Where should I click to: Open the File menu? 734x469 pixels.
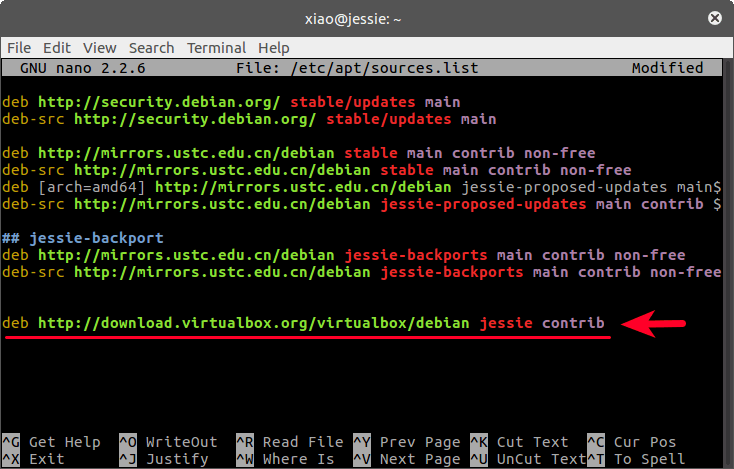point(20,48)
